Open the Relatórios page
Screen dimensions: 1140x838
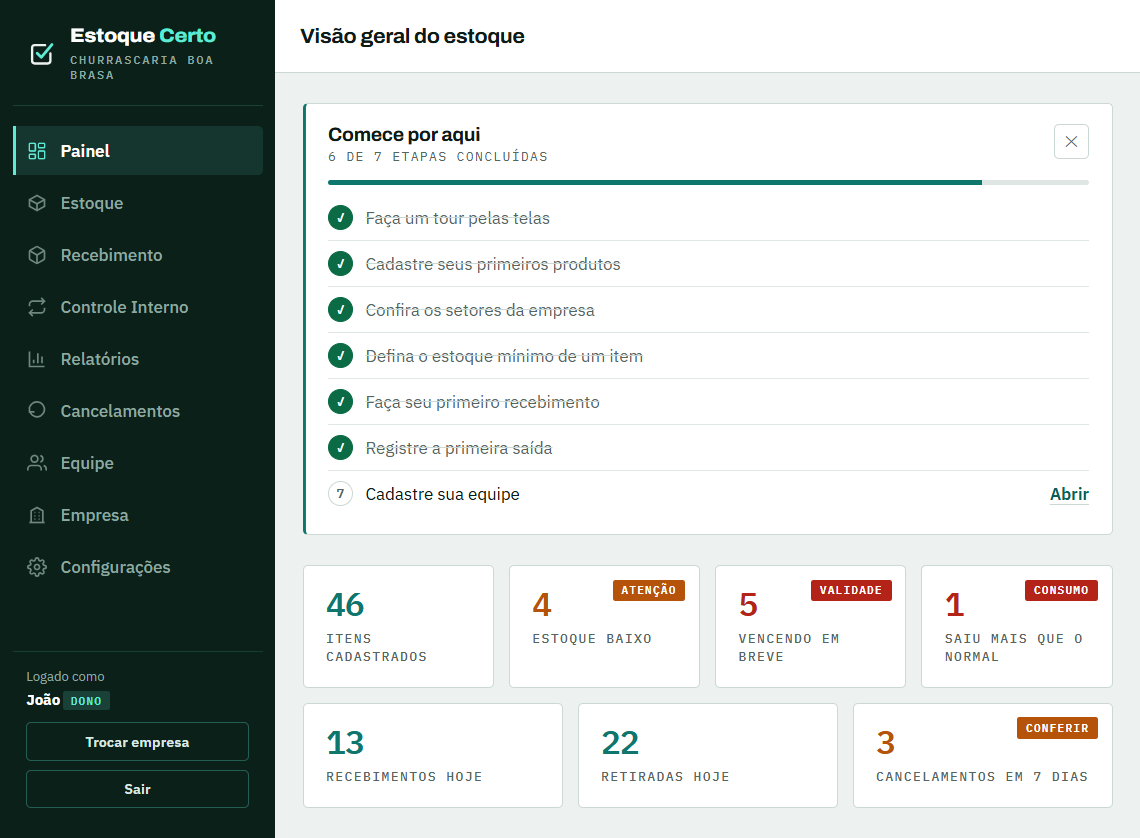138,359
